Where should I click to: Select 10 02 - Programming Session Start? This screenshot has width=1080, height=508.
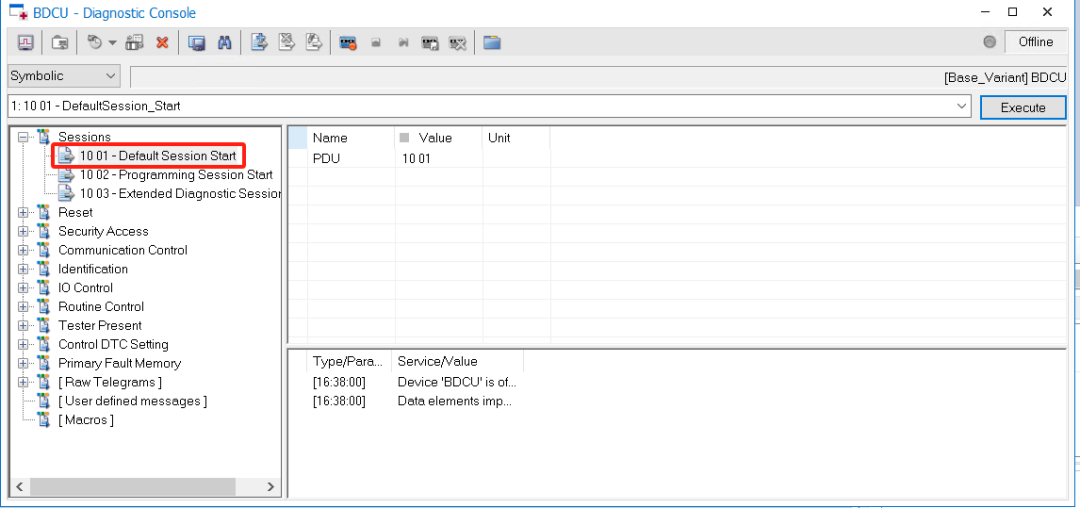coord(176,175)
